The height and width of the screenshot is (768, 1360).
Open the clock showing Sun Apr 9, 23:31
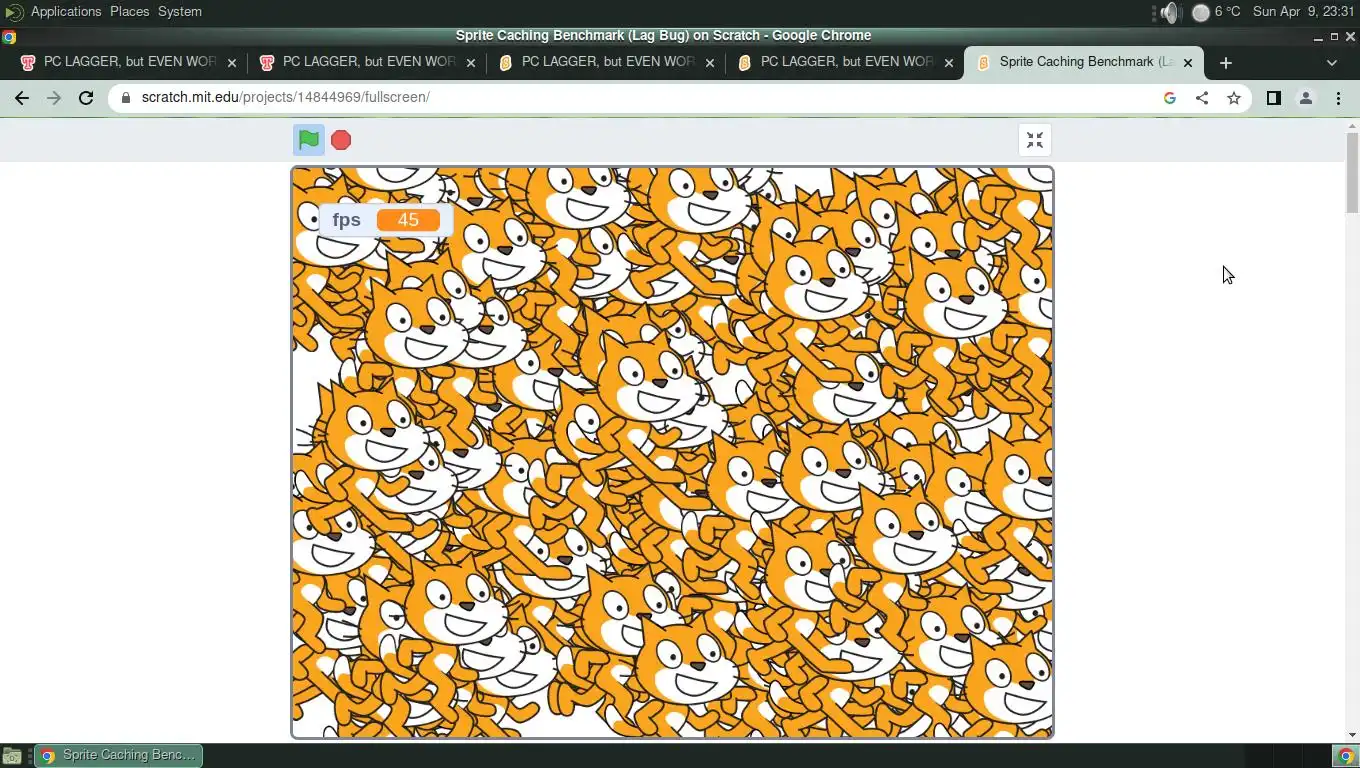(1303, 12)
